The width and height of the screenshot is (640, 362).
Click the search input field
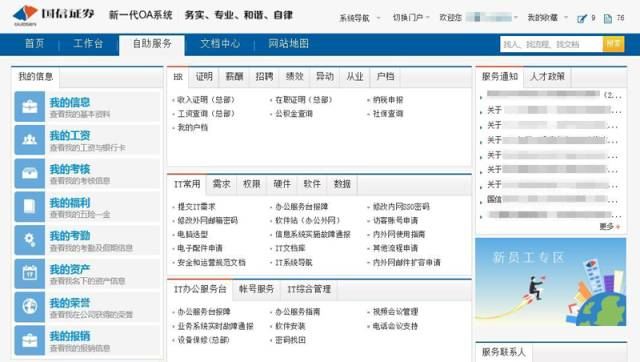pos(551,44)
